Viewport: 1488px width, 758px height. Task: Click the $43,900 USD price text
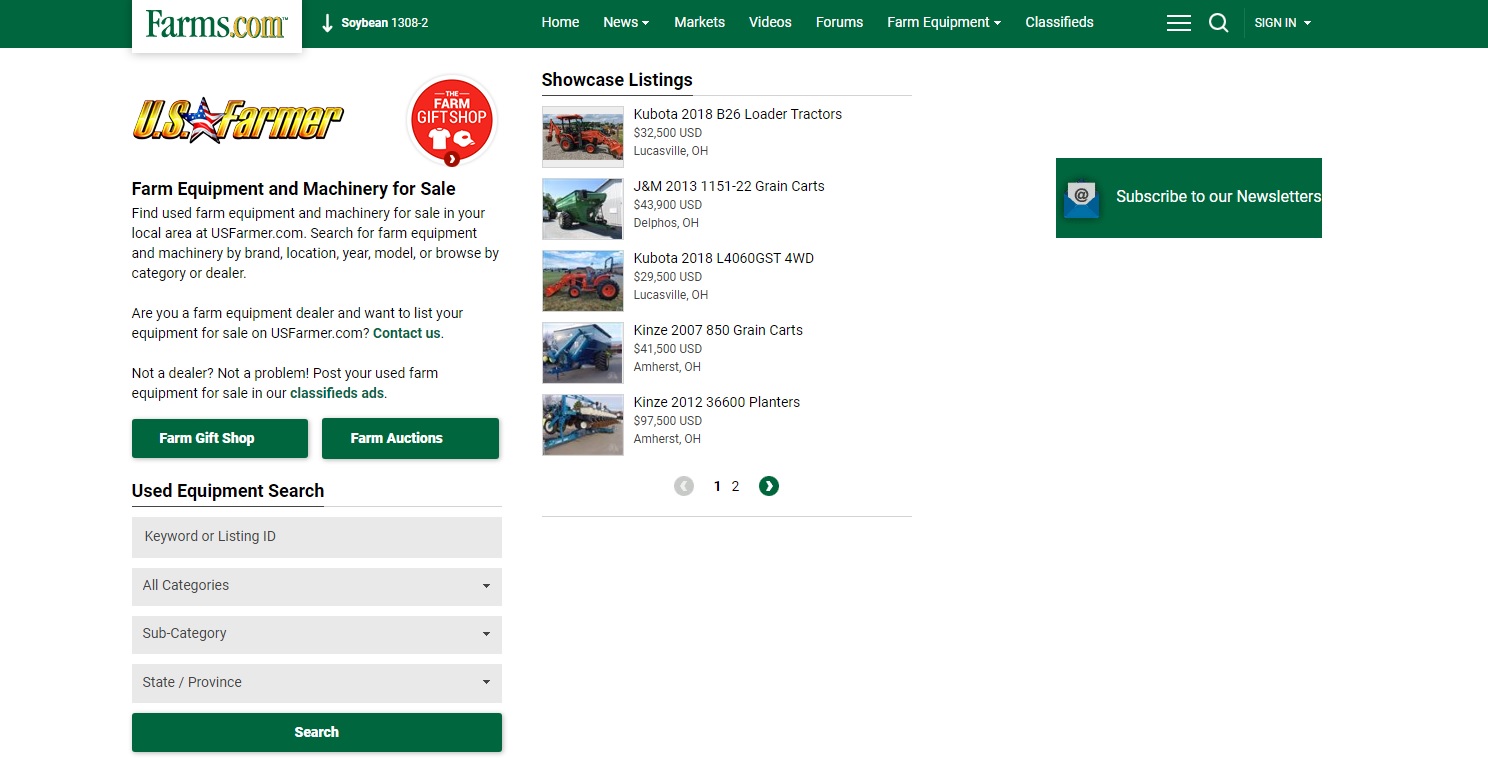(668, 205)
